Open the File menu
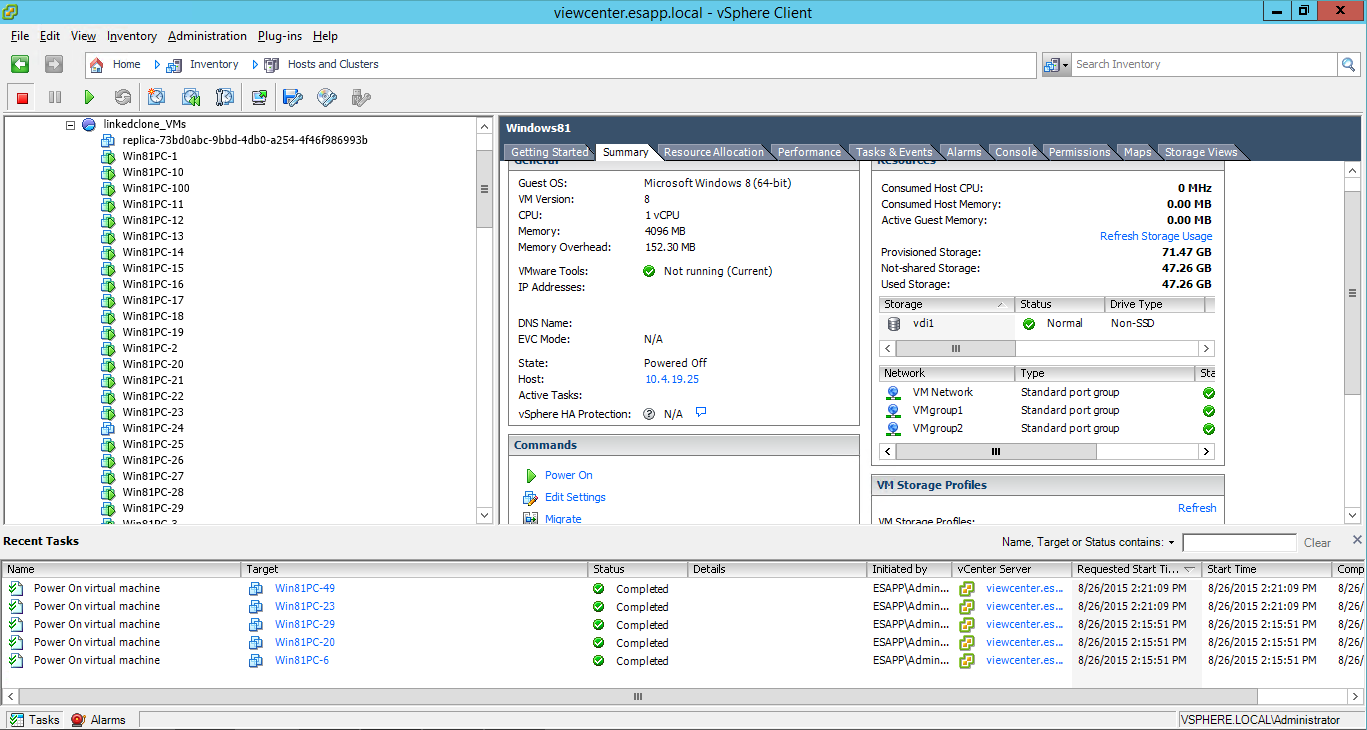 point(20,36)
